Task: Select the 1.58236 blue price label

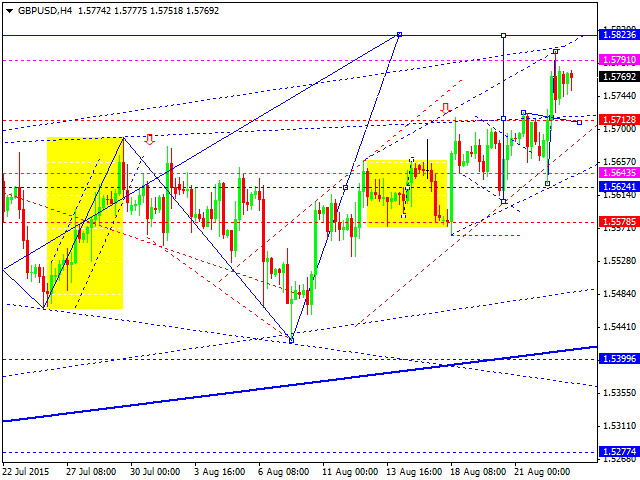Action: click(619, 35)
